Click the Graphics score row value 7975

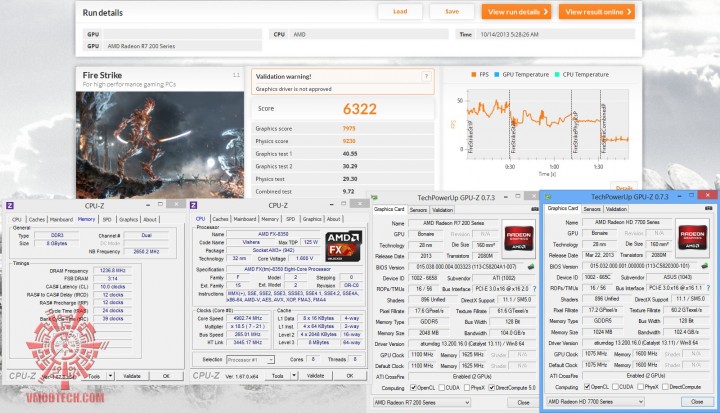coord(349,129)
